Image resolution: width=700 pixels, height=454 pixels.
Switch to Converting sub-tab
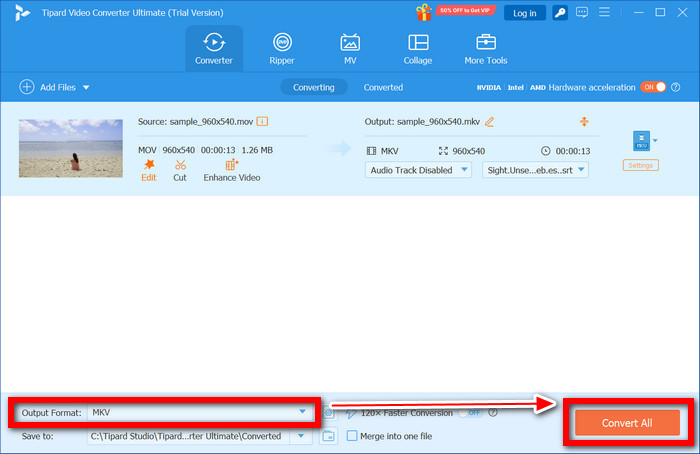(x=313, y=87)
